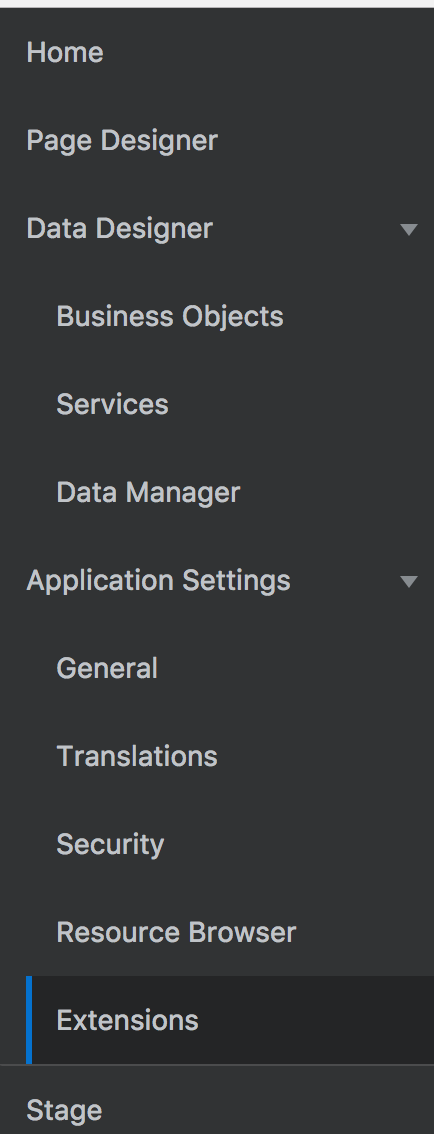The height and width of the screenshot is (1134, 434).
Task: Click the blue selection bar beside Extensions
Action: pyautogui.click(x=29, y=1020)
